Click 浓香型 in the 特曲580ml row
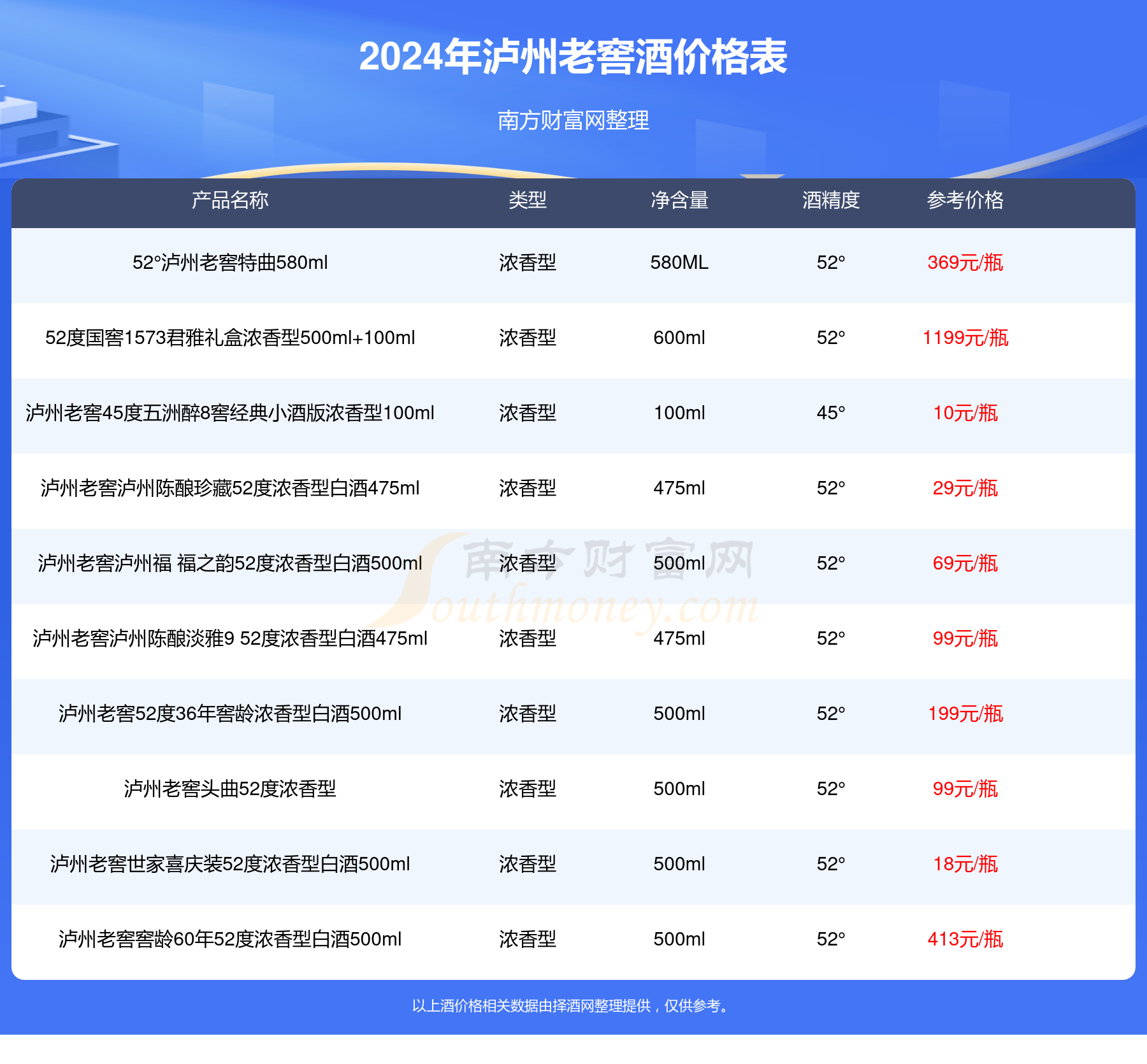The image size is (1147, 1064). point(528,262)
